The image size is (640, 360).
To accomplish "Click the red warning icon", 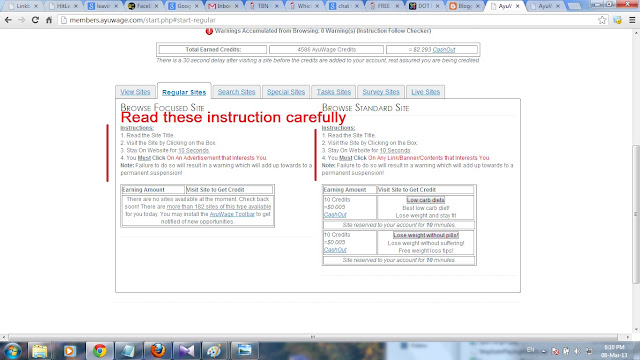I will 209,31.
